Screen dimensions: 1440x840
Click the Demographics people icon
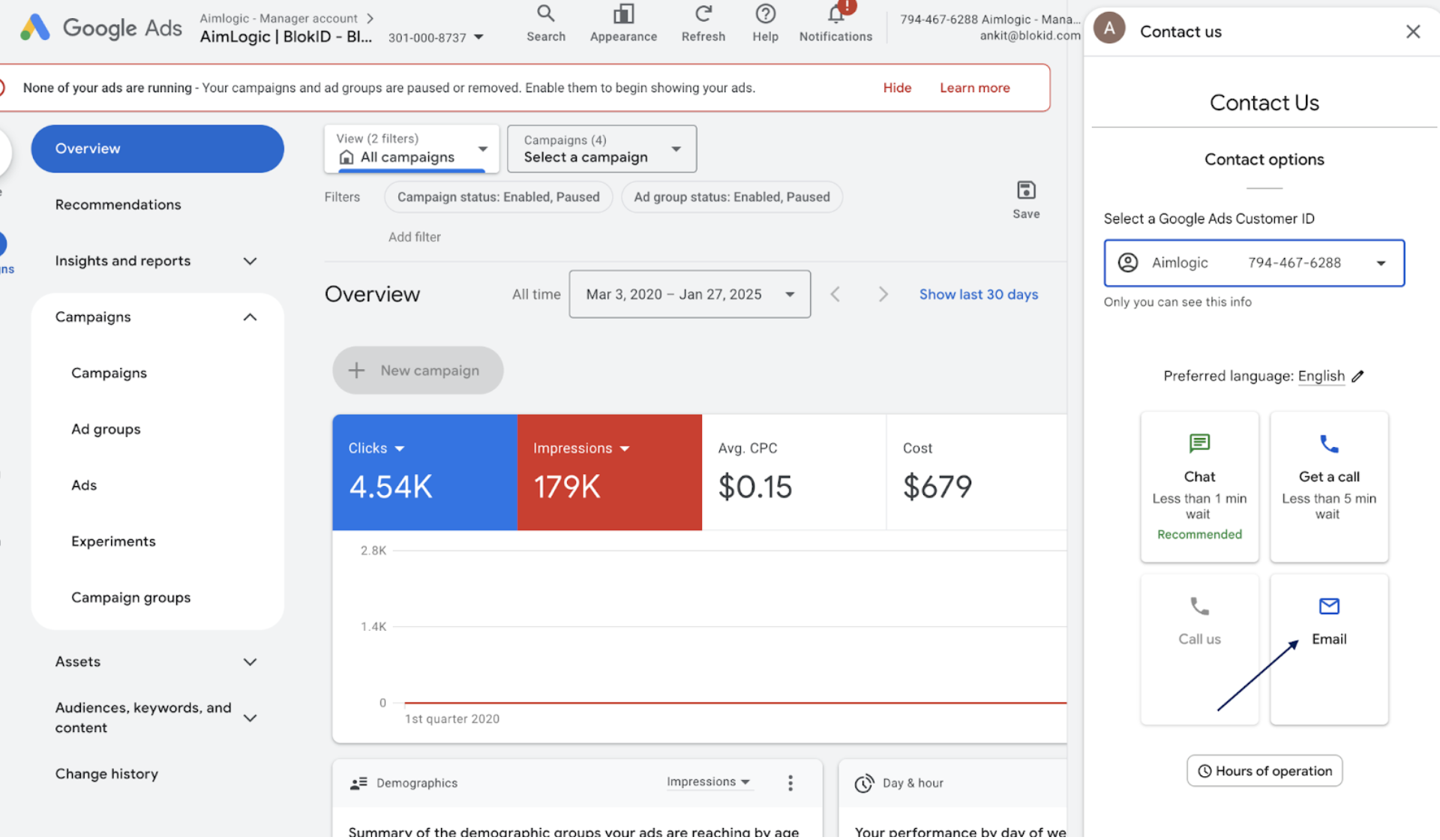tap(358, 783)
